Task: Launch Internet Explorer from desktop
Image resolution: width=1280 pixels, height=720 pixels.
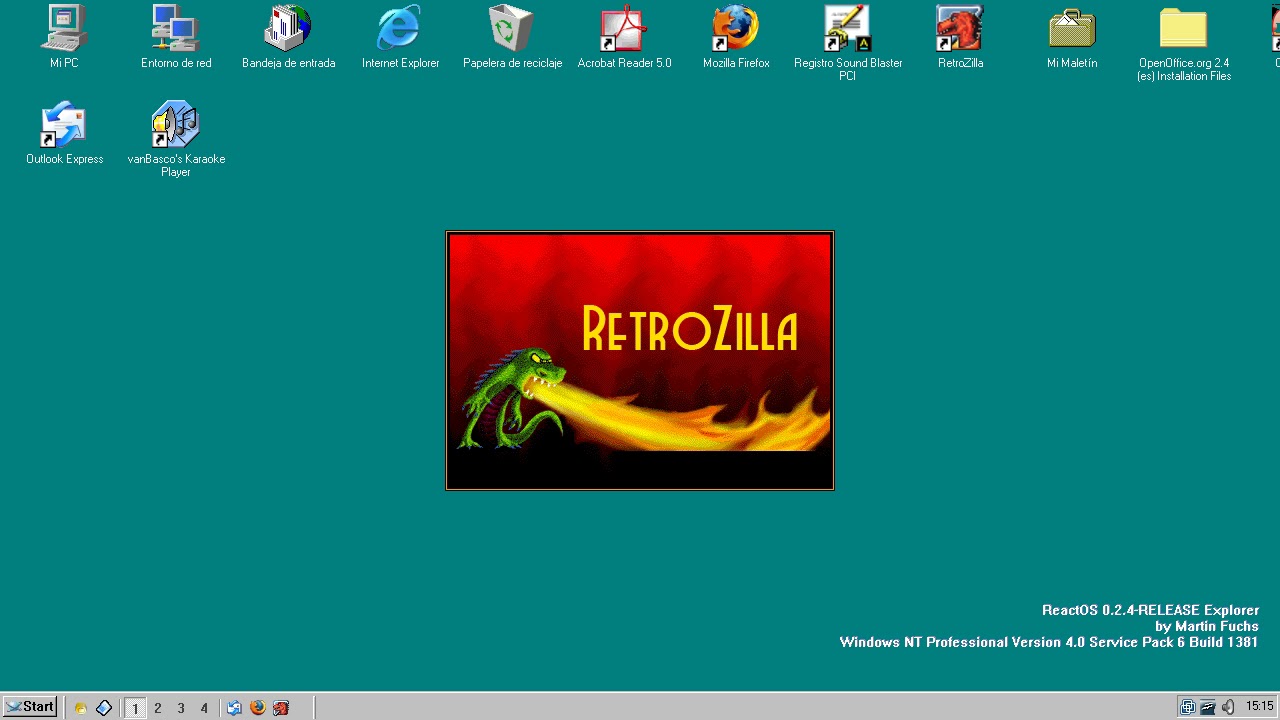Action: pos(400,37)
